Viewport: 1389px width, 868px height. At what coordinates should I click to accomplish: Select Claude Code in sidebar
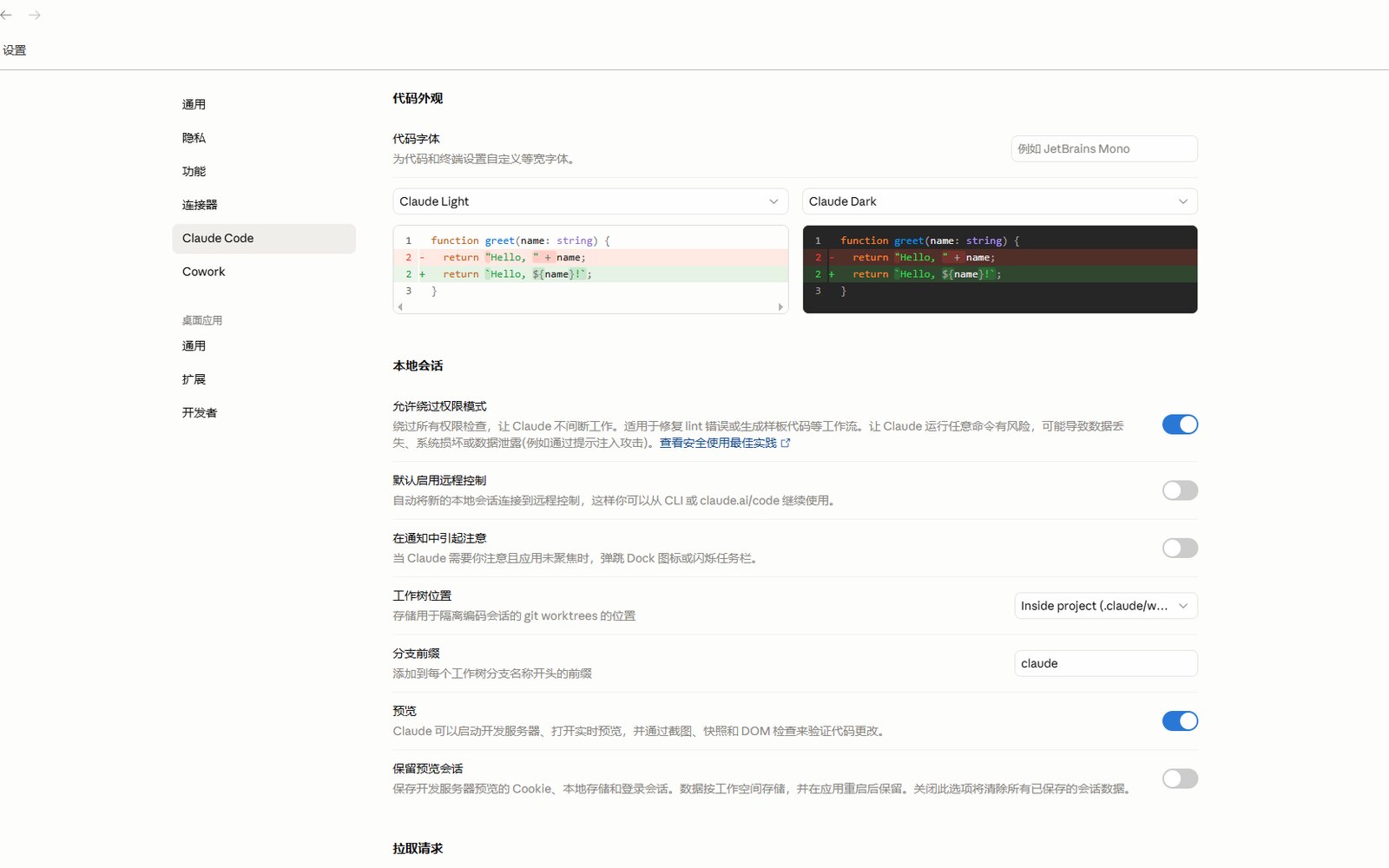pos(264,239)
